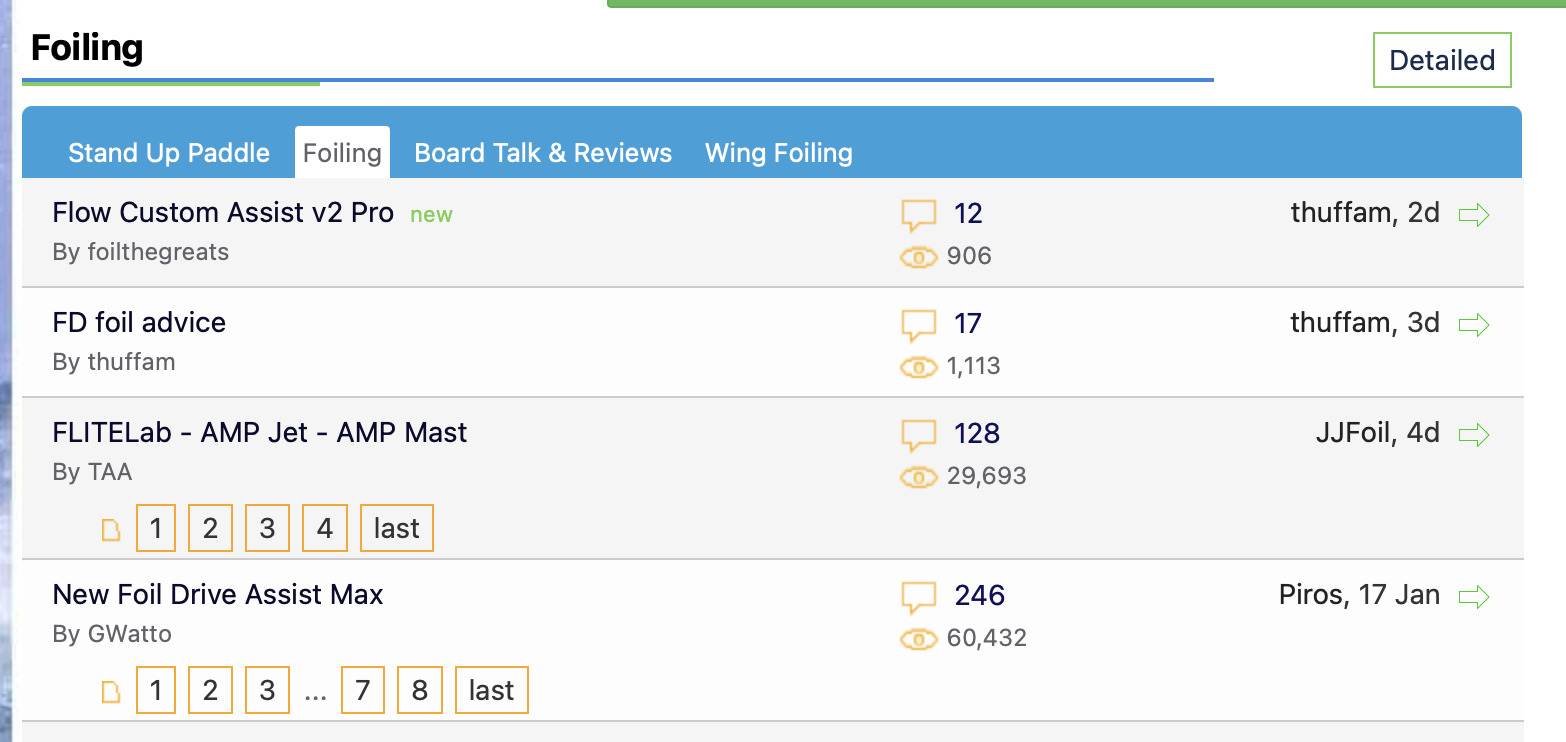
Task: Toggle the Detailed view button
Action: [x=1441, y=60]
